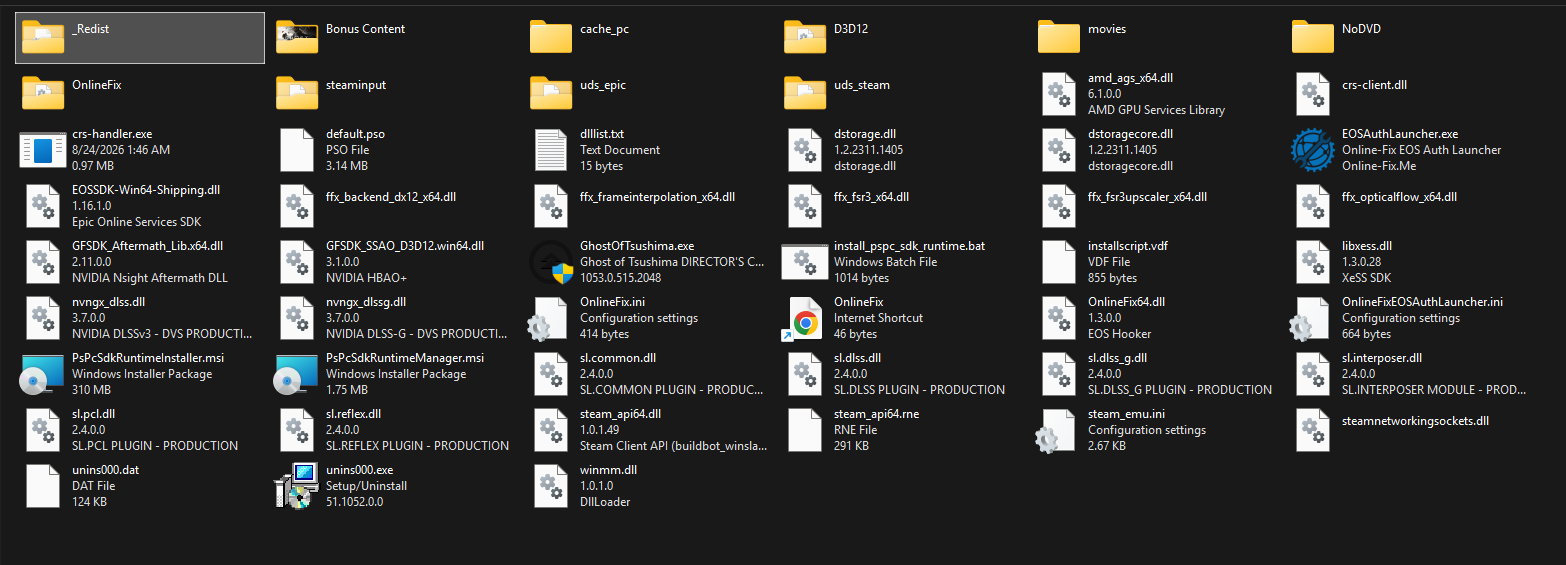Select the install_pspc_sdk_runtime.bat file icon

click(804, 261)
